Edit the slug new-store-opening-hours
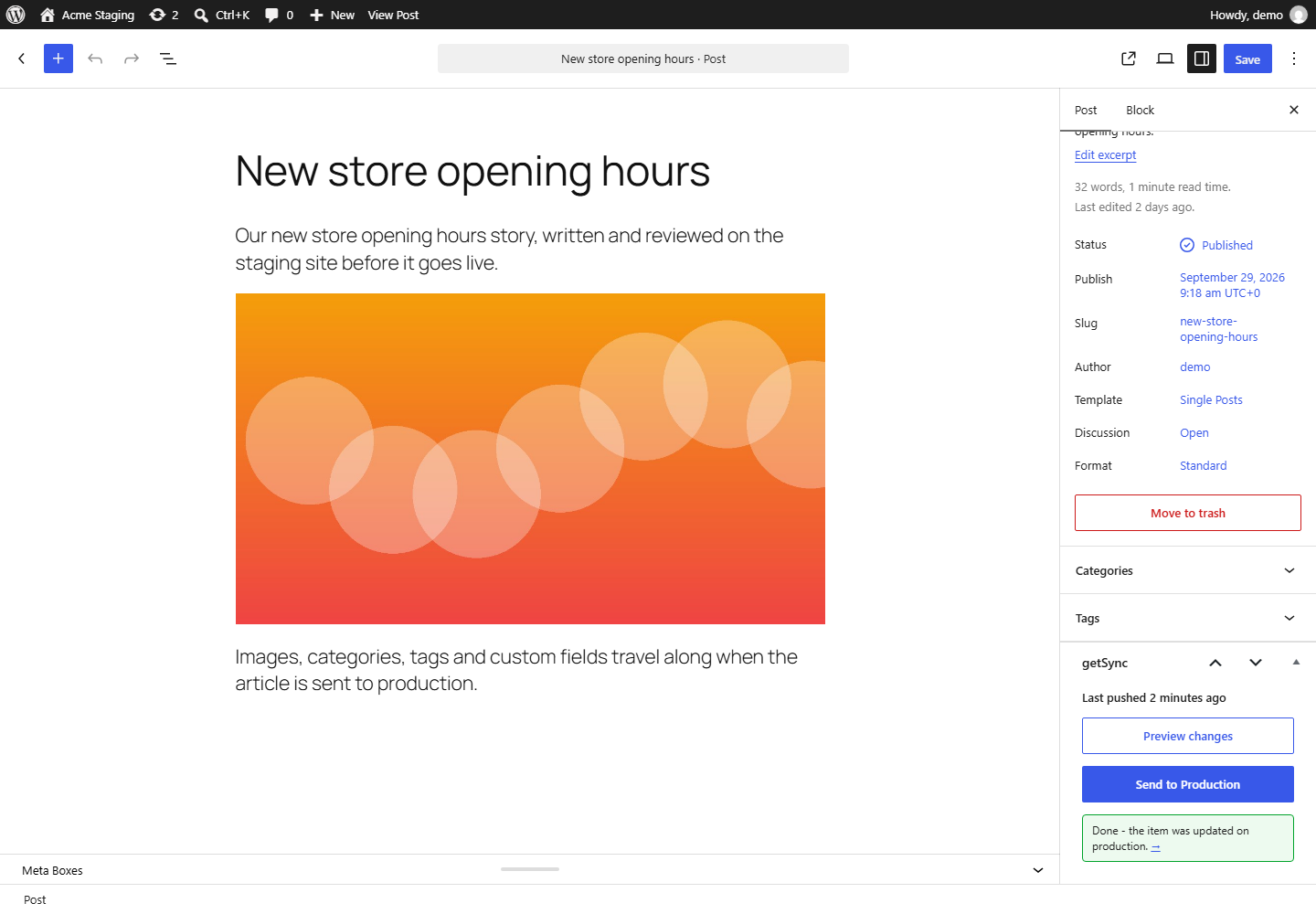1316x914 pixels. (1218, 329)
